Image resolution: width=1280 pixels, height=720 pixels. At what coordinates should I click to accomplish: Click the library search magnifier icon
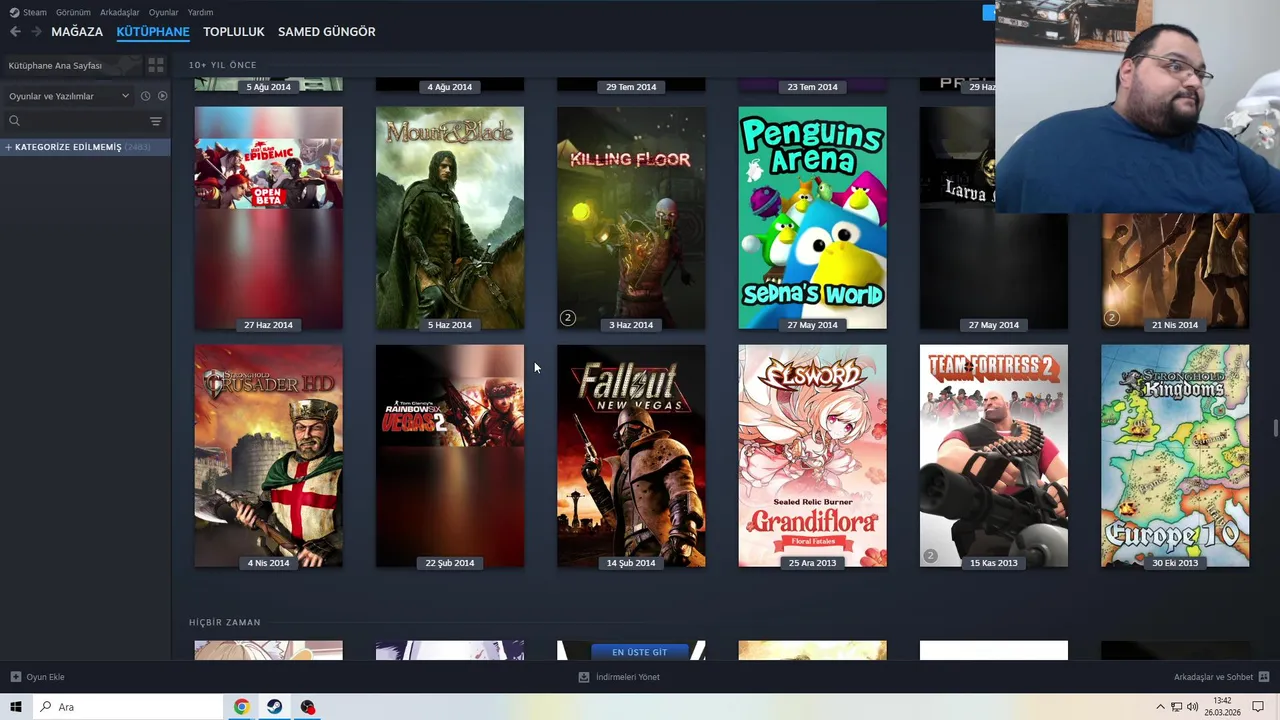(x=14, y=121)
